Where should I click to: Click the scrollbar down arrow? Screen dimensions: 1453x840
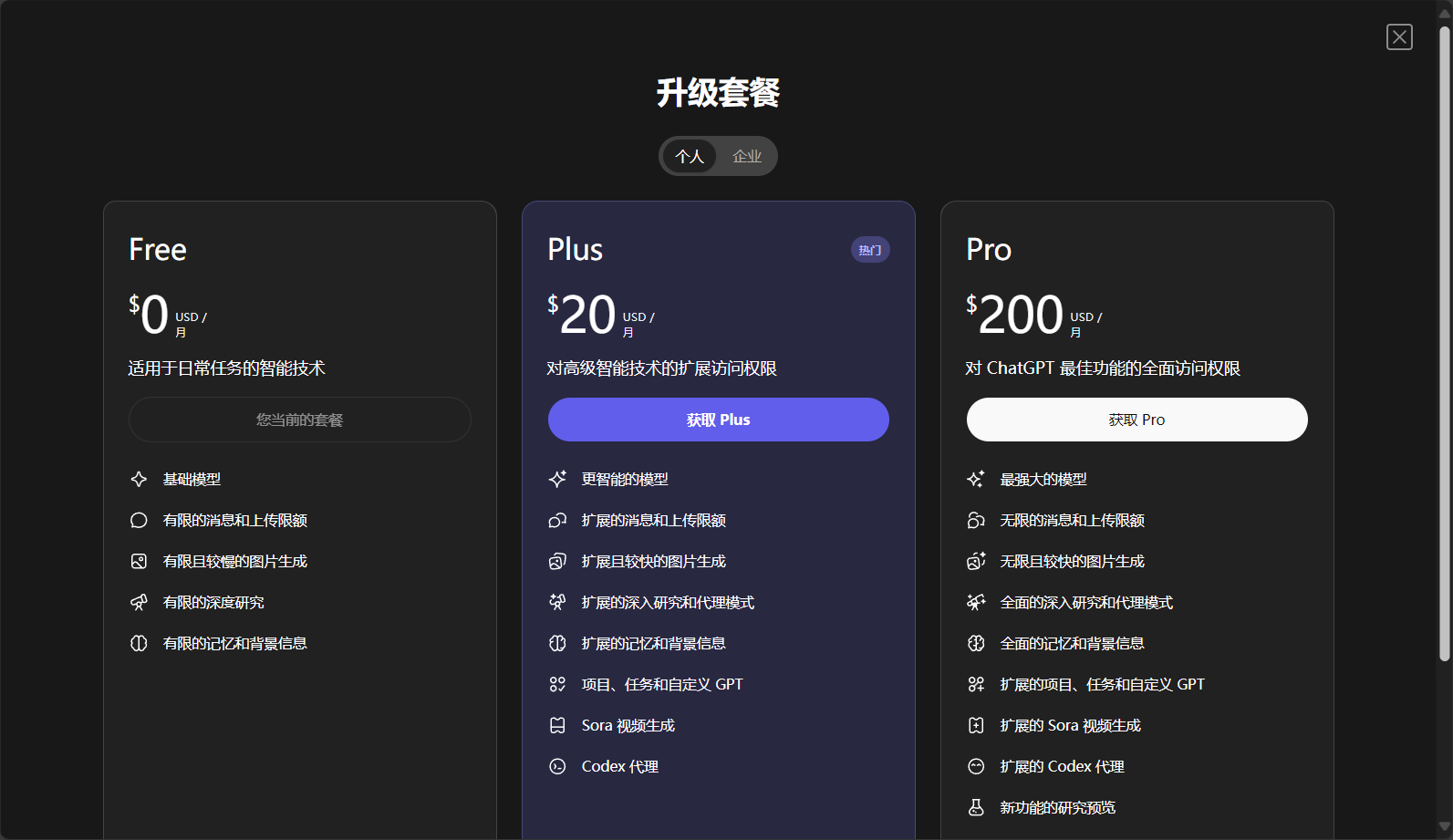pos(1445,827)
